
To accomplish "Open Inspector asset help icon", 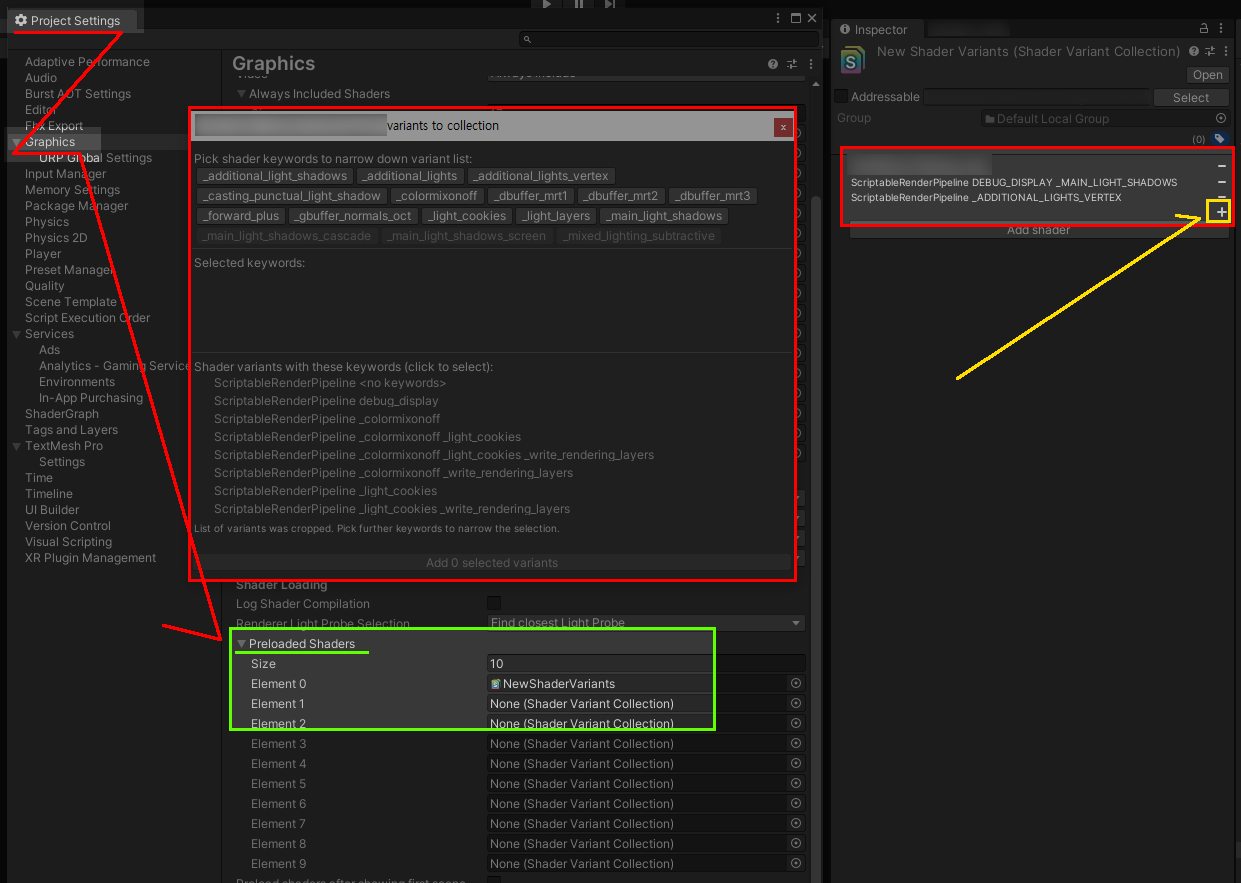I will [1192, 51].
